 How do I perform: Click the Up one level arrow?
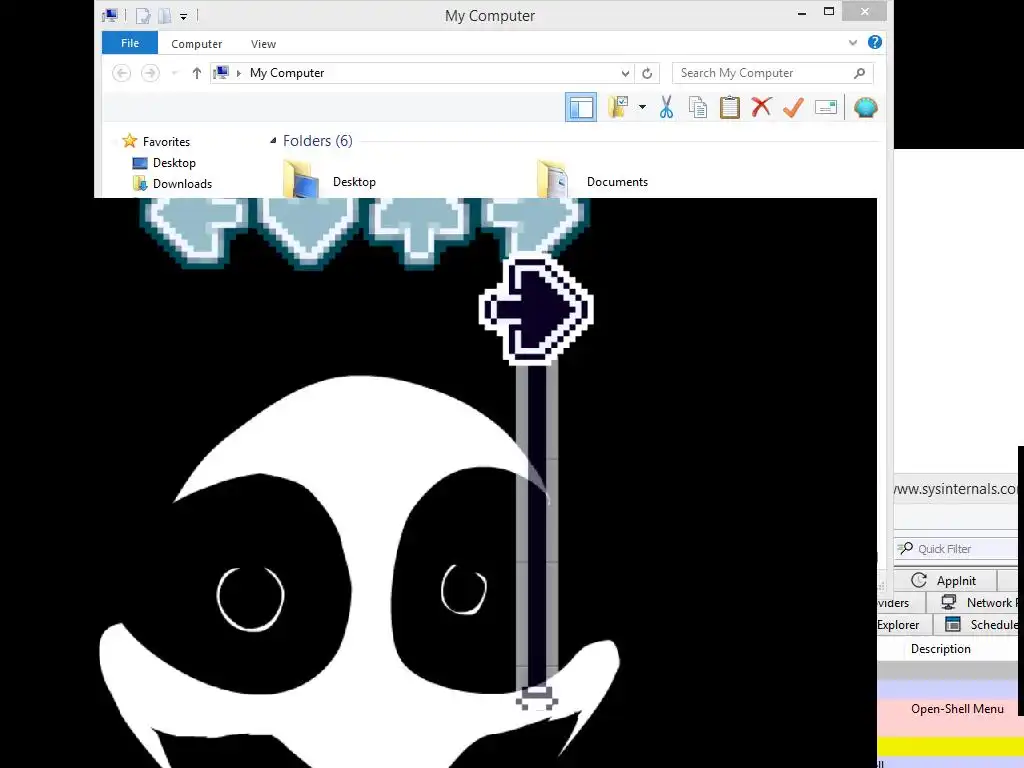197,73
